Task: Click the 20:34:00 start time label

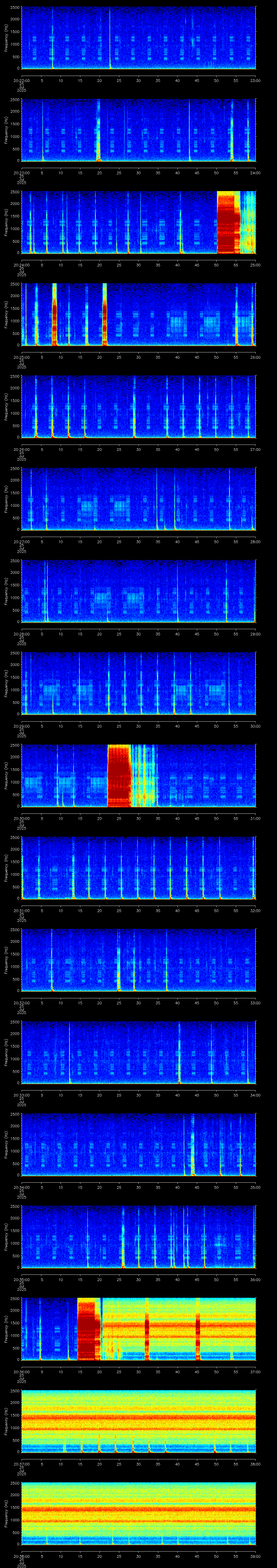Action: (22, 1187)
